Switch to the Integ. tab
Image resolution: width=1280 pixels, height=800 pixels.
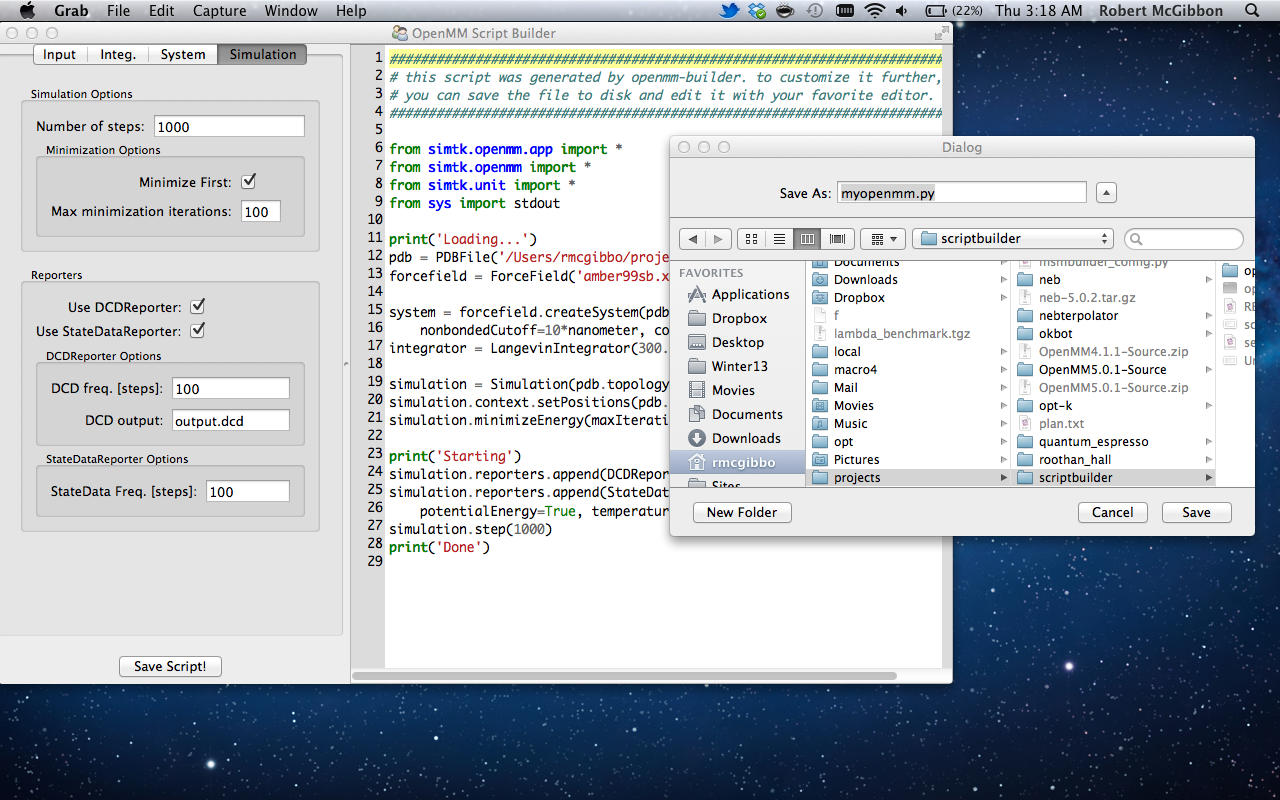click(118, 54)
